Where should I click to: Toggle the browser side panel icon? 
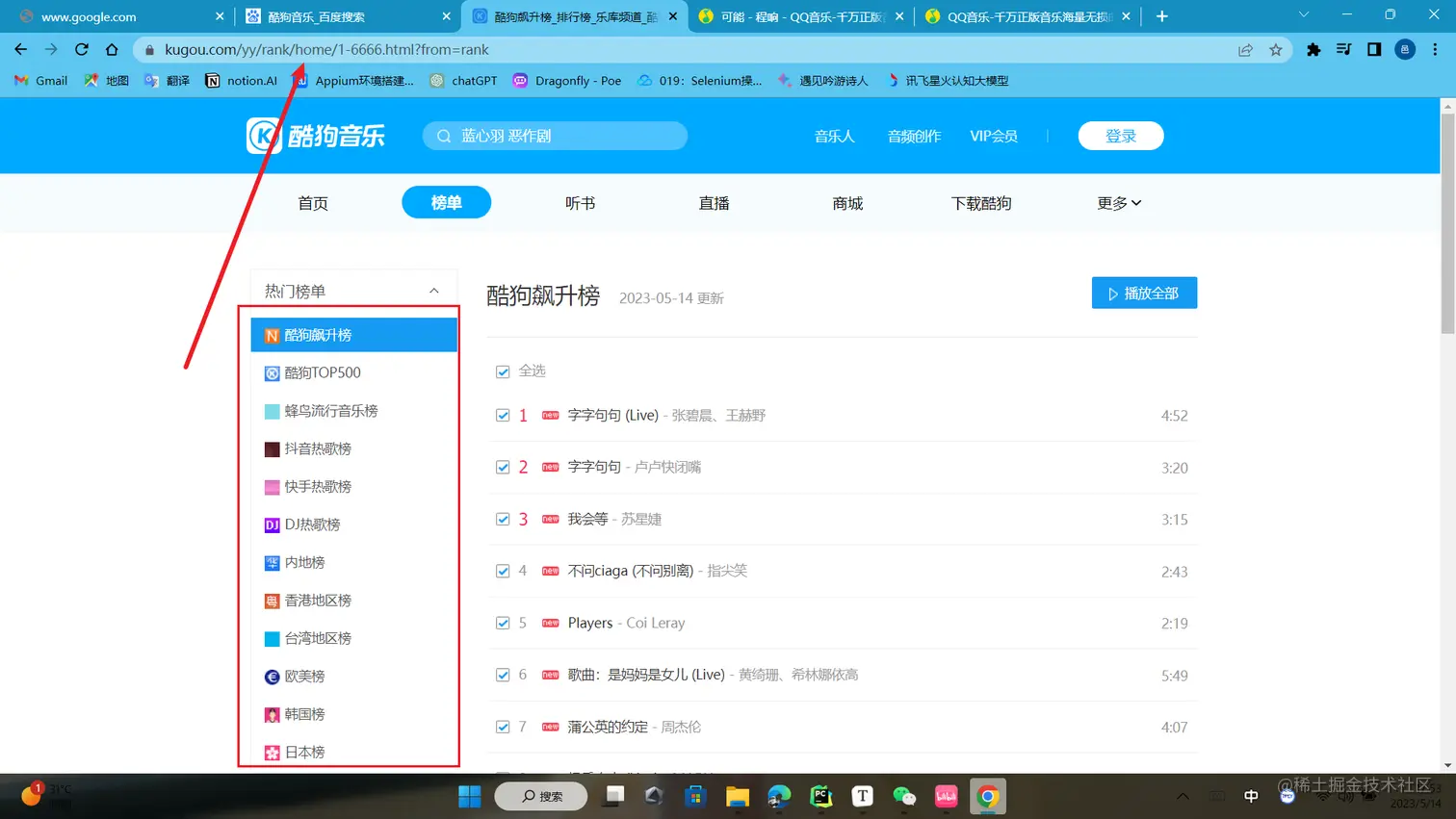[x=1374, y=50]
